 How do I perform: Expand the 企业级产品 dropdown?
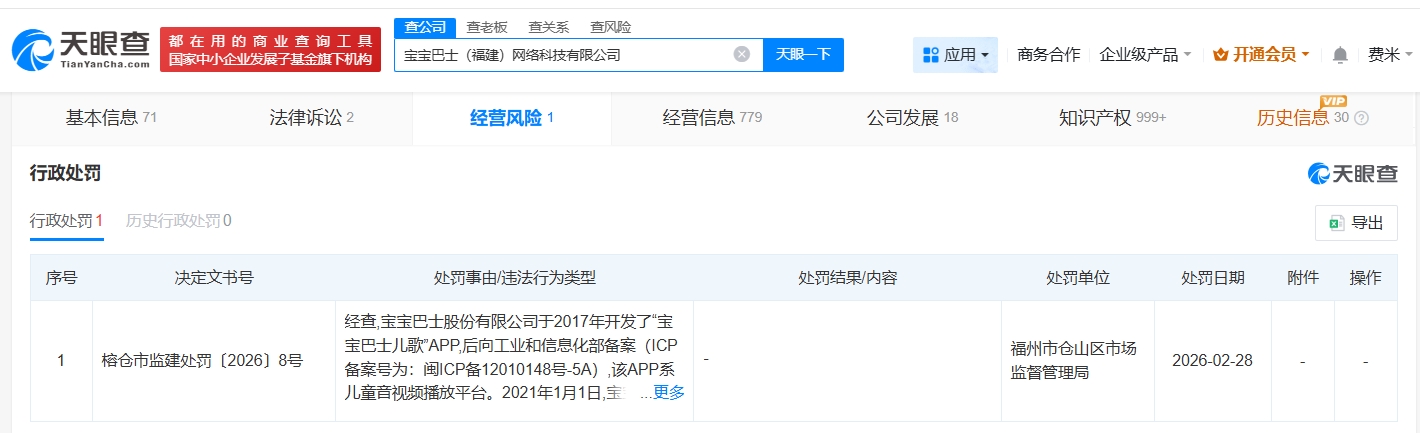1145,55
